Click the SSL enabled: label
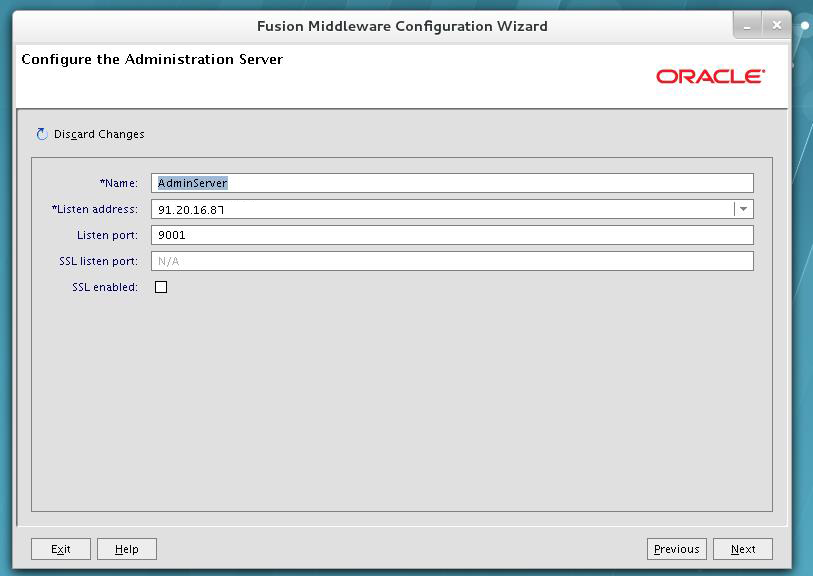Viewport: 813px width, 576px height. [105, 287]
